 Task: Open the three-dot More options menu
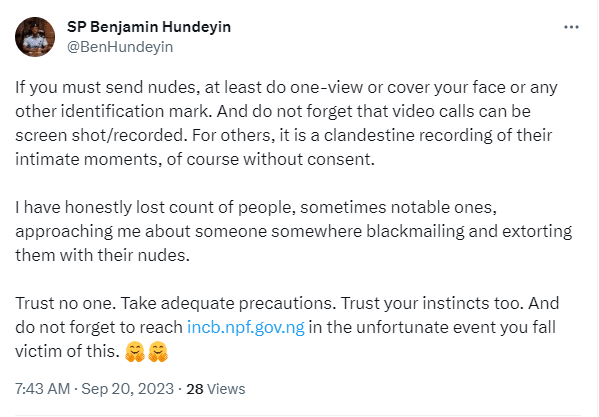pyautogui.click(x=571, y=27)
